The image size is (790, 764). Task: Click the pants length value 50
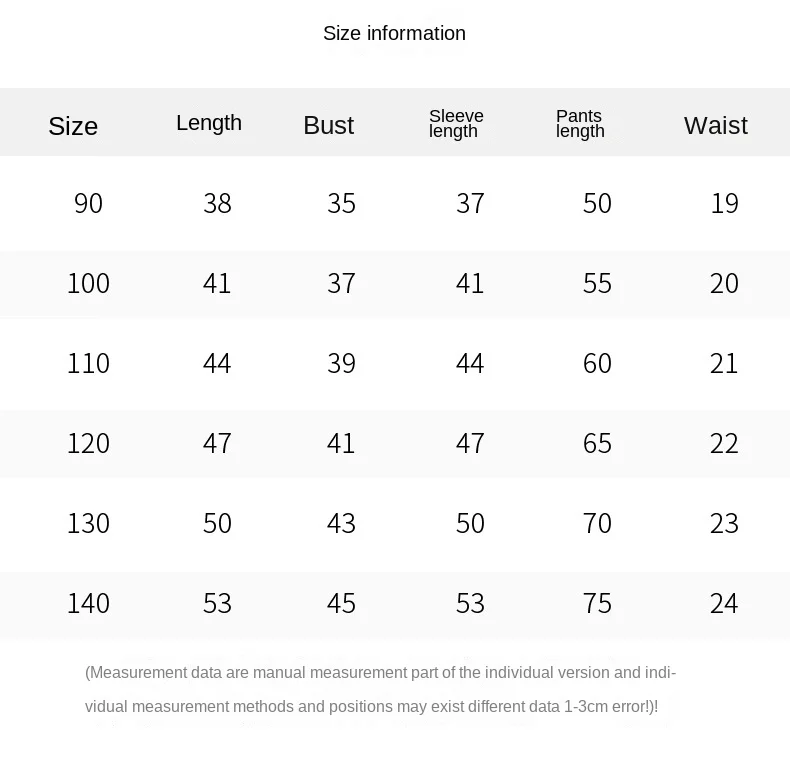click(597, 203)
